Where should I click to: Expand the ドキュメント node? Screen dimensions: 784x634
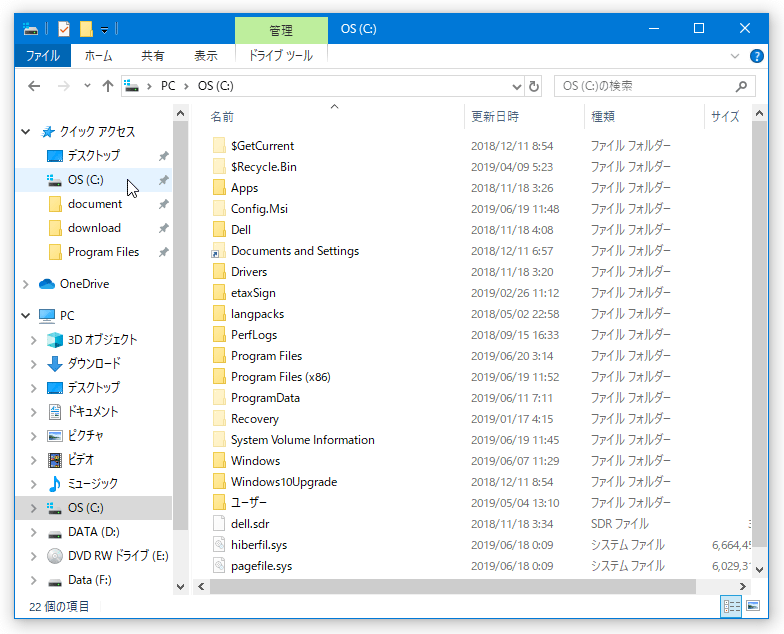(34, 412)
